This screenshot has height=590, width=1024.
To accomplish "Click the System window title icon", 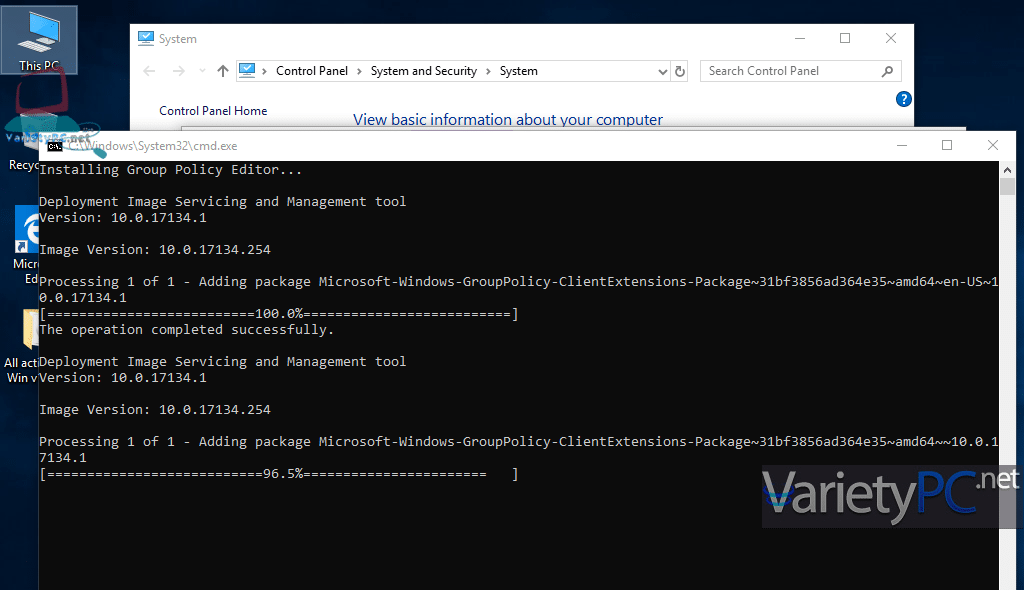I will (146, 39).
